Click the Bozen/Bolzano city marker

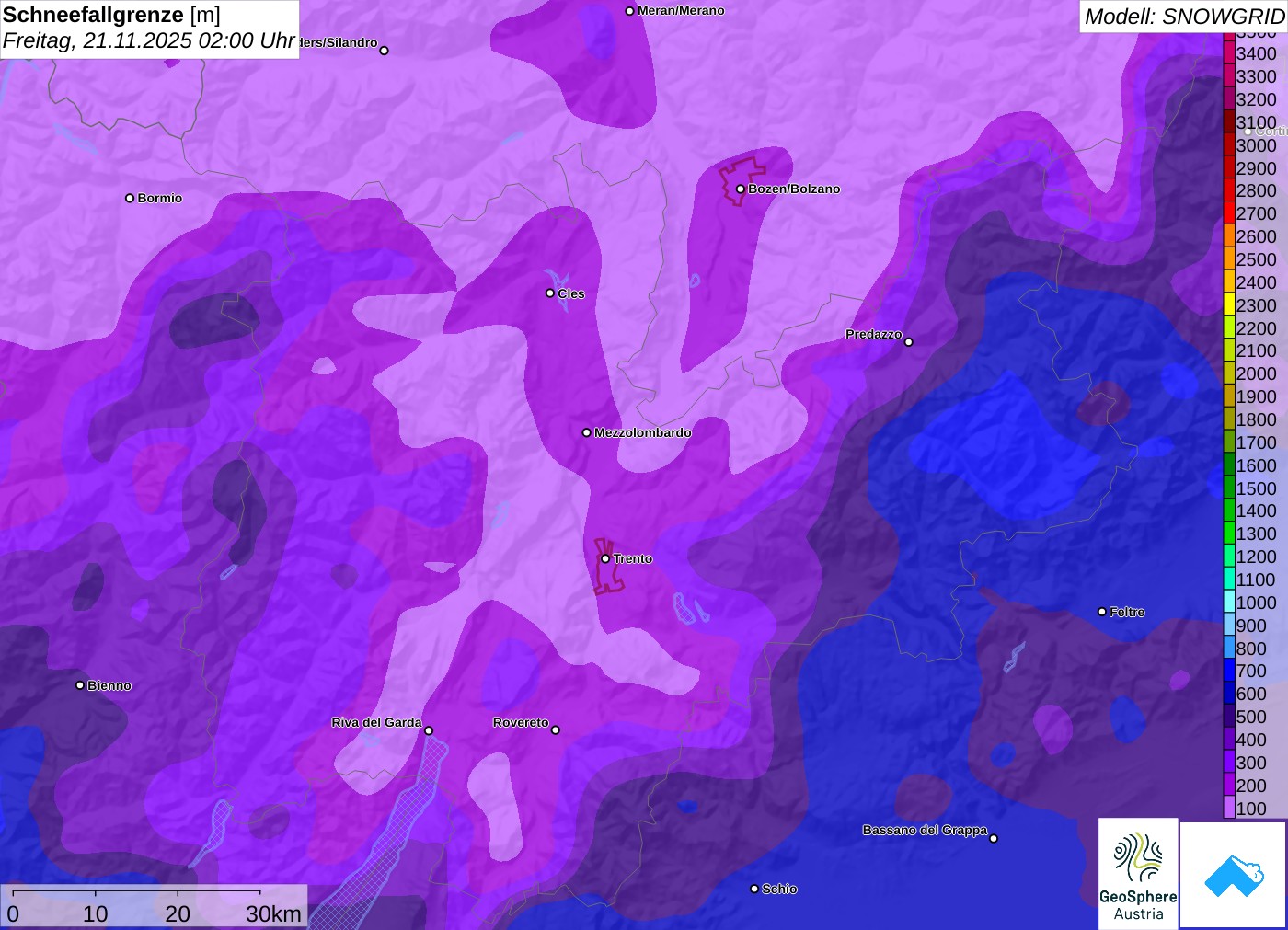click(740, 189)
